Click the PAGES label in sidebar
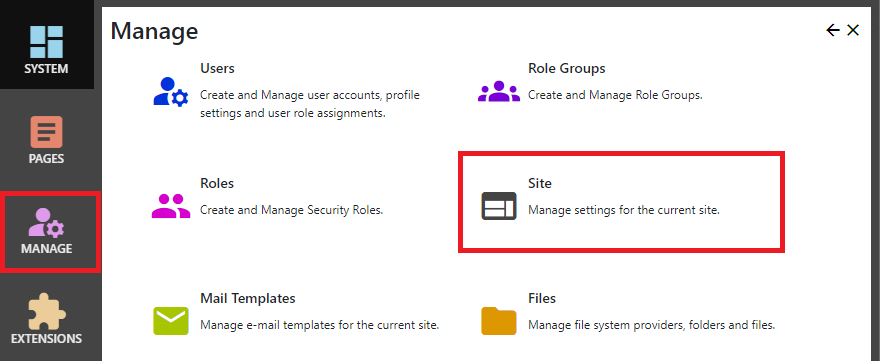 47,159
